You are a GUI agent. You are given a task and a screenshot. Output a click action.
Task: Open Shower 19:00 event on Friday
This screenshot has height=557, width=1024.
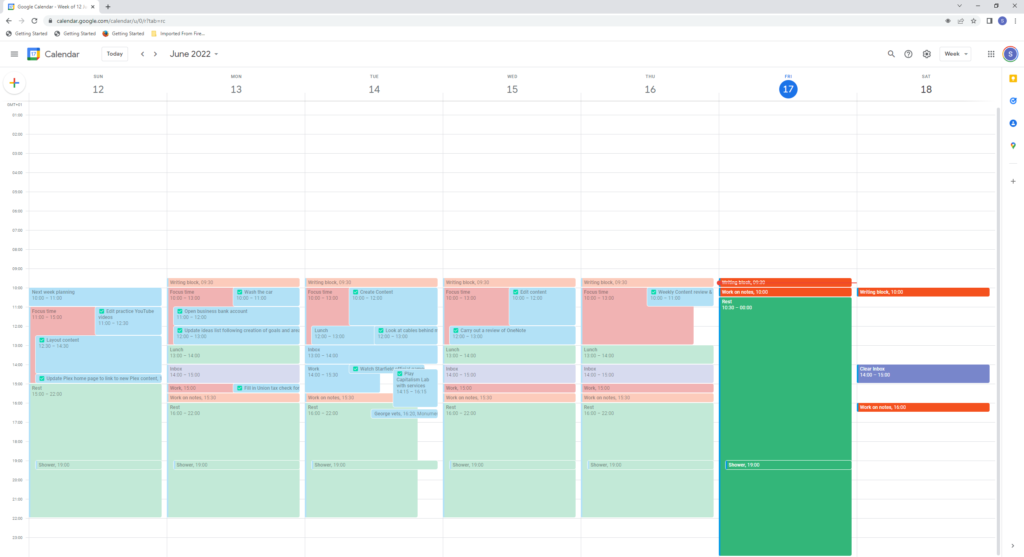click(788, 465)
